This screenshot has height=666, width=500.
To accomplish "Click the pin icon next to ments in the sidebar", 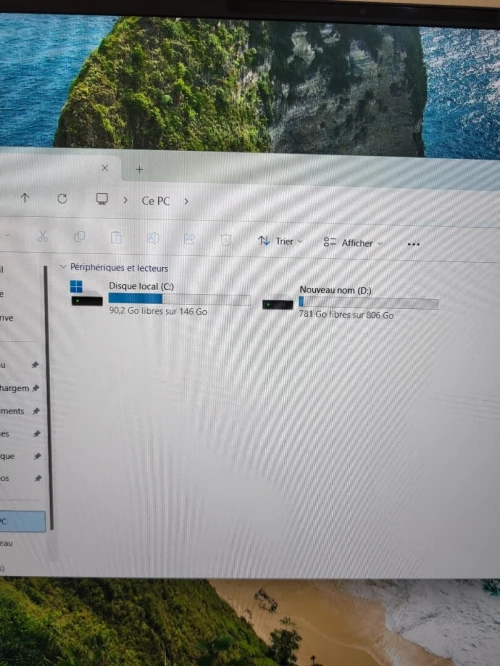I will pos(36,411).
